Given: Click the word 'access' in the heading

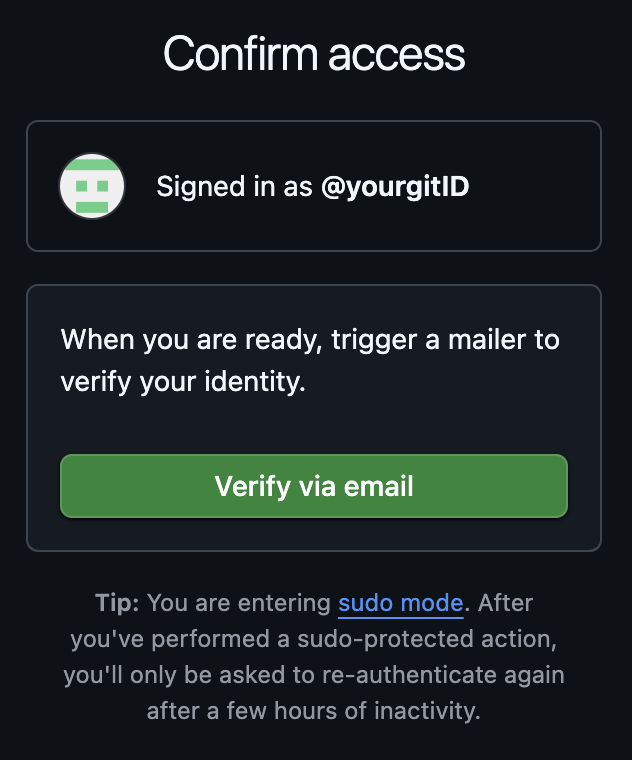Looking at the screenshot, I should tap(397, 55).
